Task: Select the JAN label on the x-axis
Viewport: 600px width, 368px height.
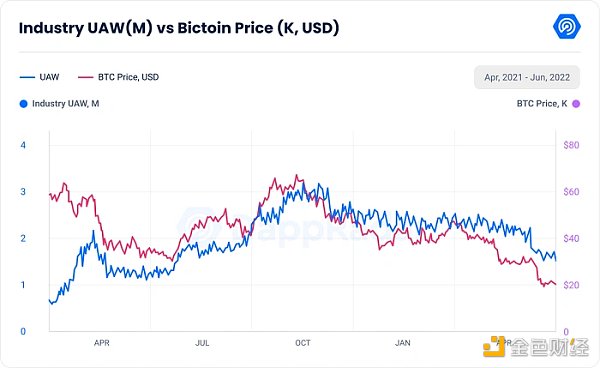Action: 403,343
